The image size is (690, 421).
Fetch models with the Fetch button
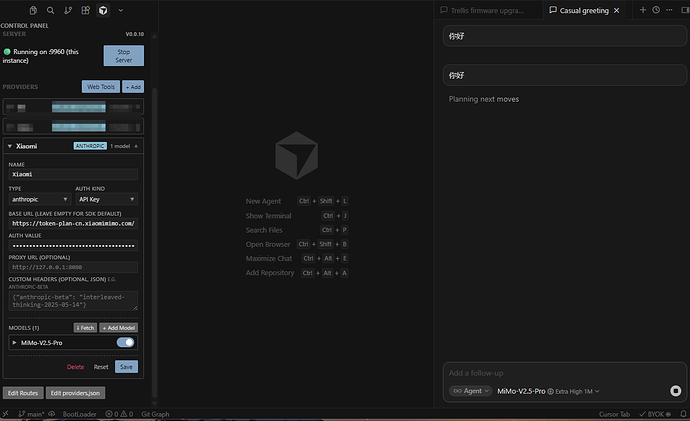pyautogui.click(x=85, y=328)
